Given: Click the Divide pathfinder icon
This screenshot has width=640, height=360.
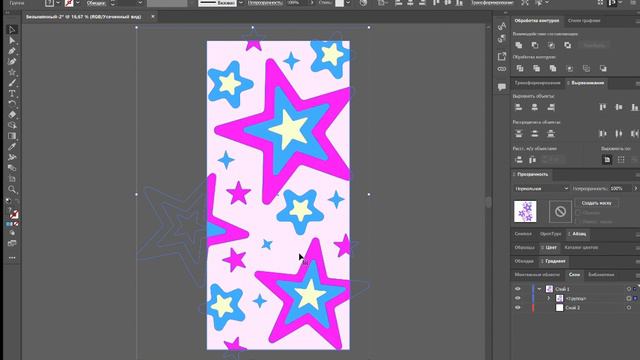Looking at the screenshot, I should tap(520, 69).
